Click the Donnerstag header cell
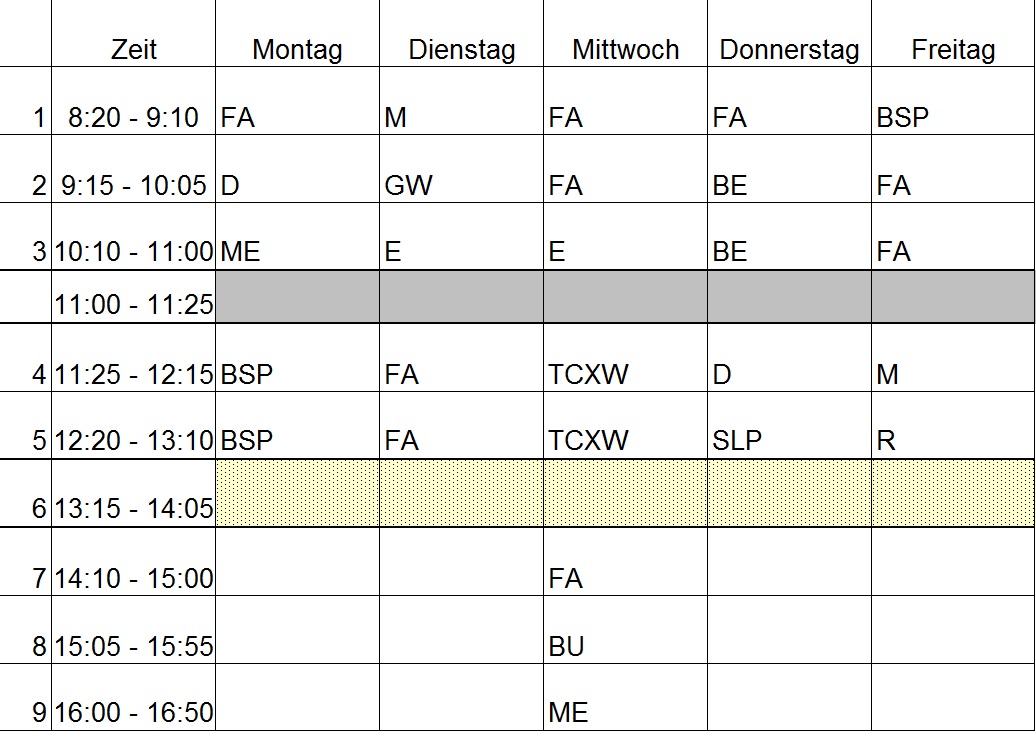The width and height of the screenshot is (1036, 732). (x=789, y=33)
